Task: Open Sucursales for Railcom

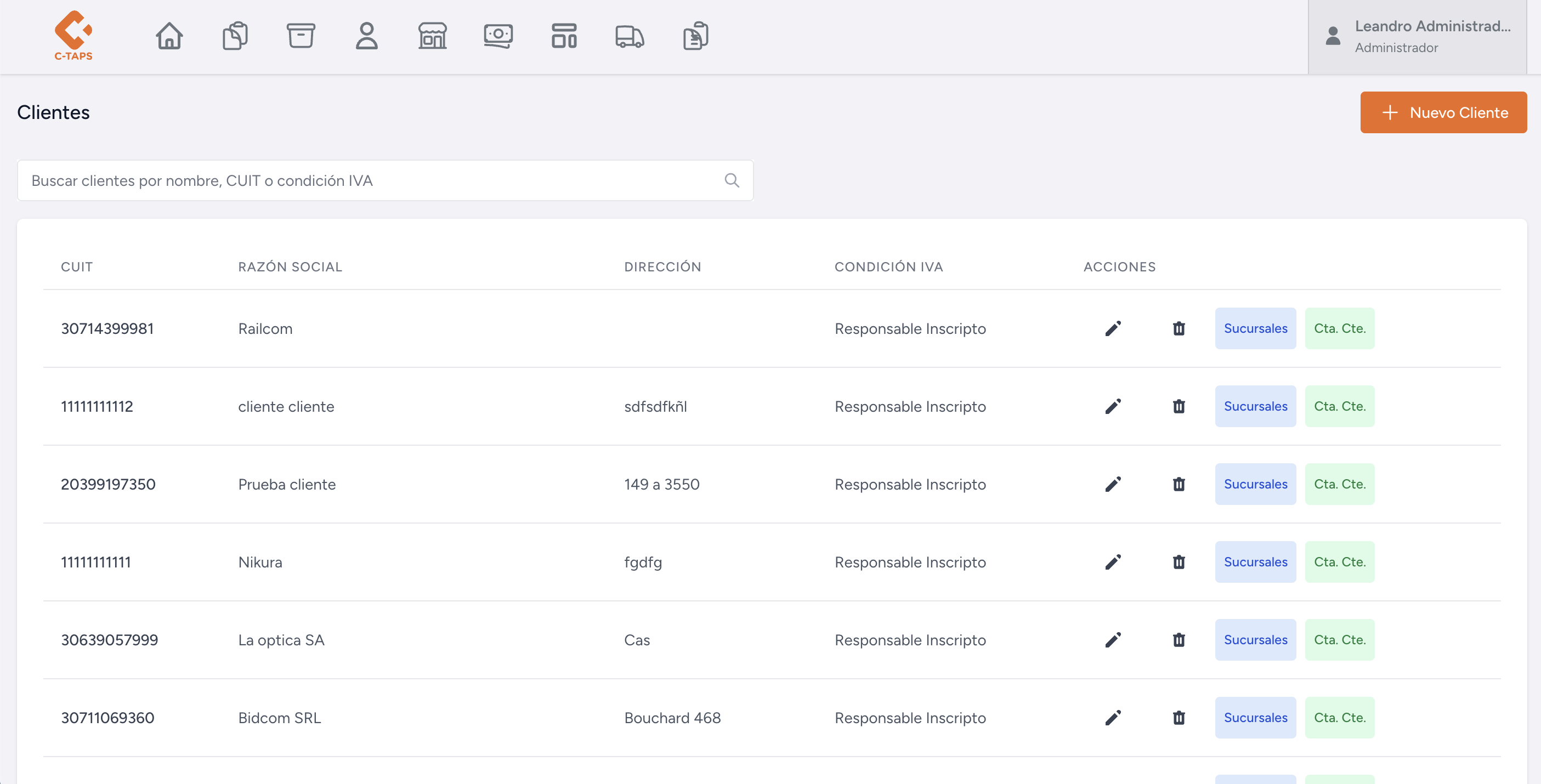Action: (x=1255, y=328)
